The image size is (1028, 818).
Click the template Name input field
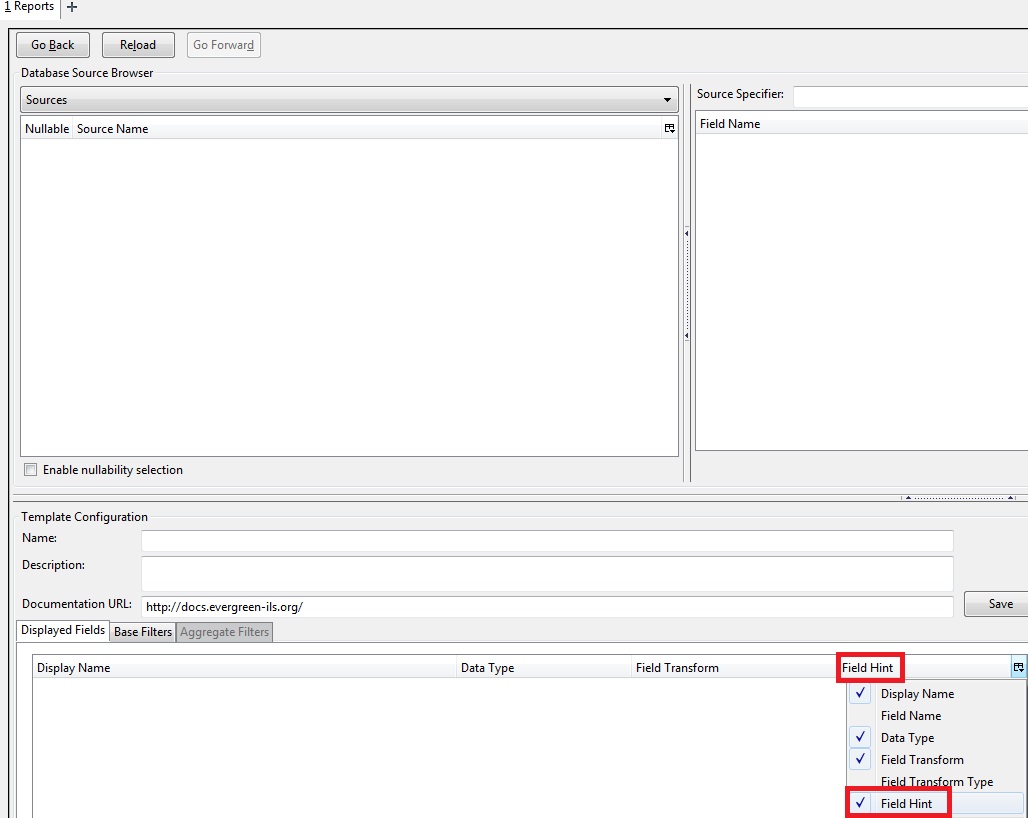tap(547, 541)
